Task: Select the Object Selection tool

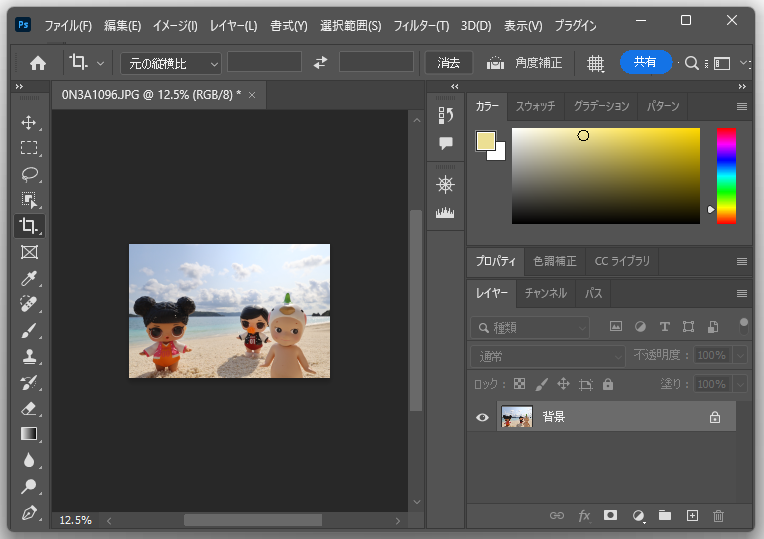Action: (x=29, y=200)
